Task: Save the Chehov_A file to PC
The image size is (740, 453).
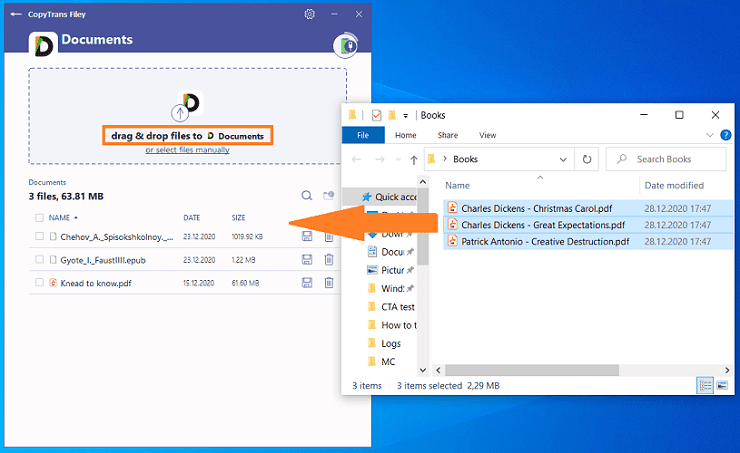Action: point(307,236)
